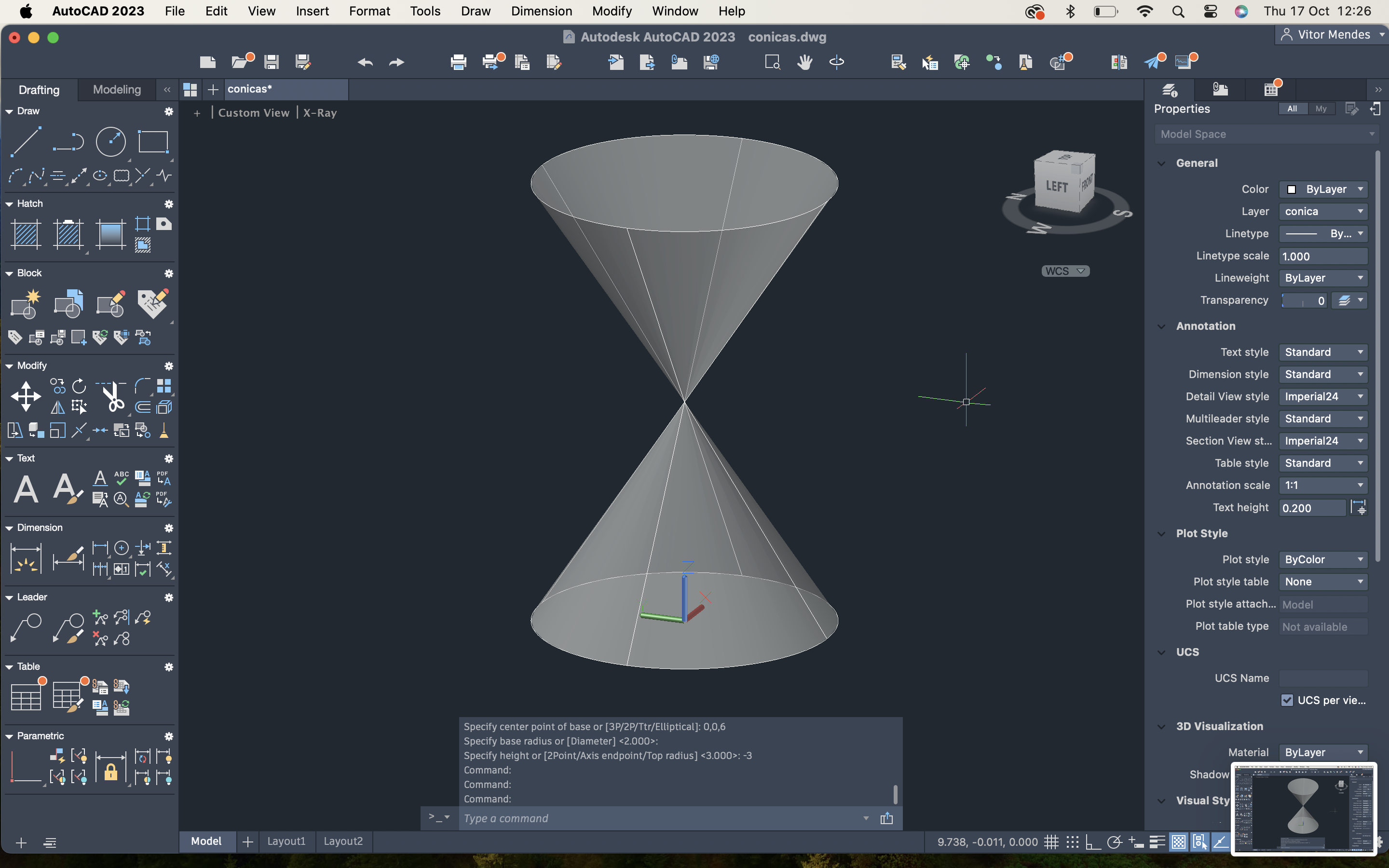Click the X-Ray visual style control
The image size is (1389, 868).
320,112
